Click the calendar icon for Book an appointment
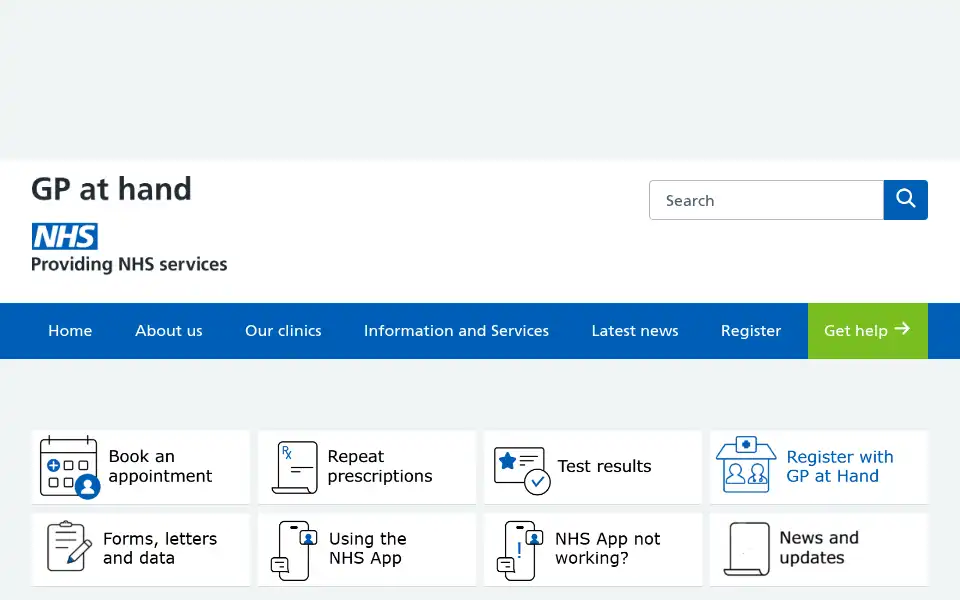This screenshot has height=600, width=960. point(69,467)
